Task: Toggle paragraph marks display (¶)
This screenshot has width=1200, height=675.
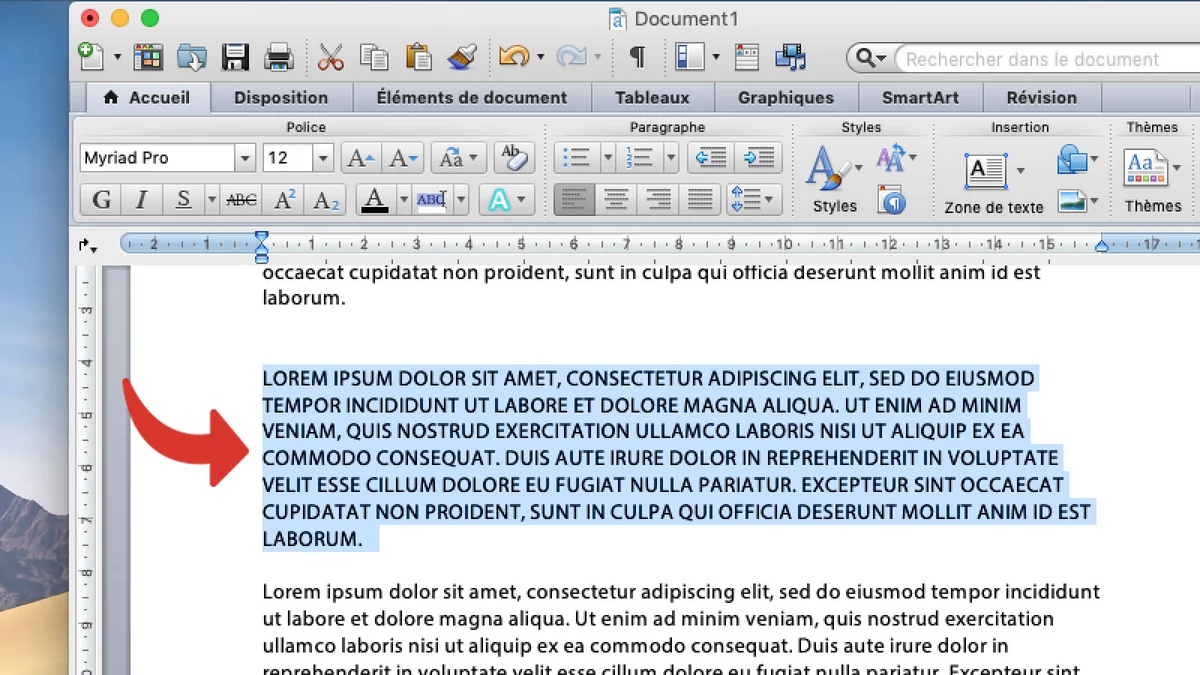Action: coord(636,57)
